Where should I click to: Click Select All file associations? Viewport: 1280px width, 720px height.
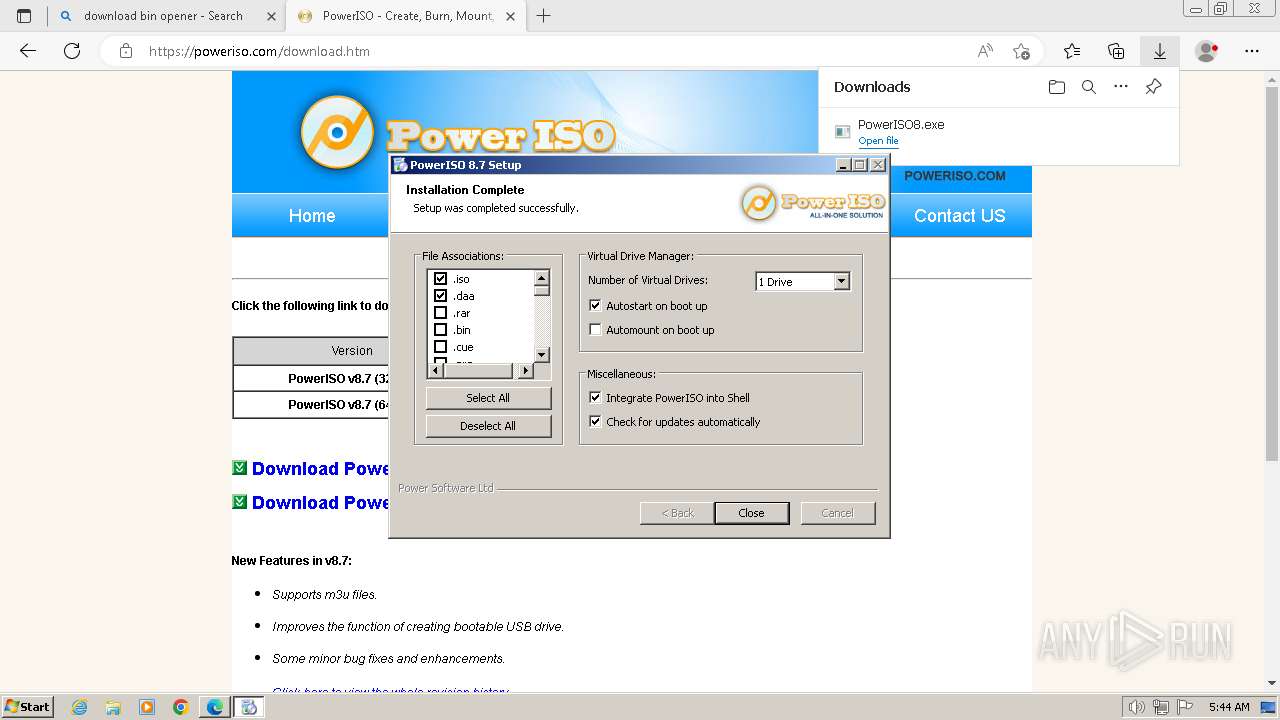(x=488, y=398)
